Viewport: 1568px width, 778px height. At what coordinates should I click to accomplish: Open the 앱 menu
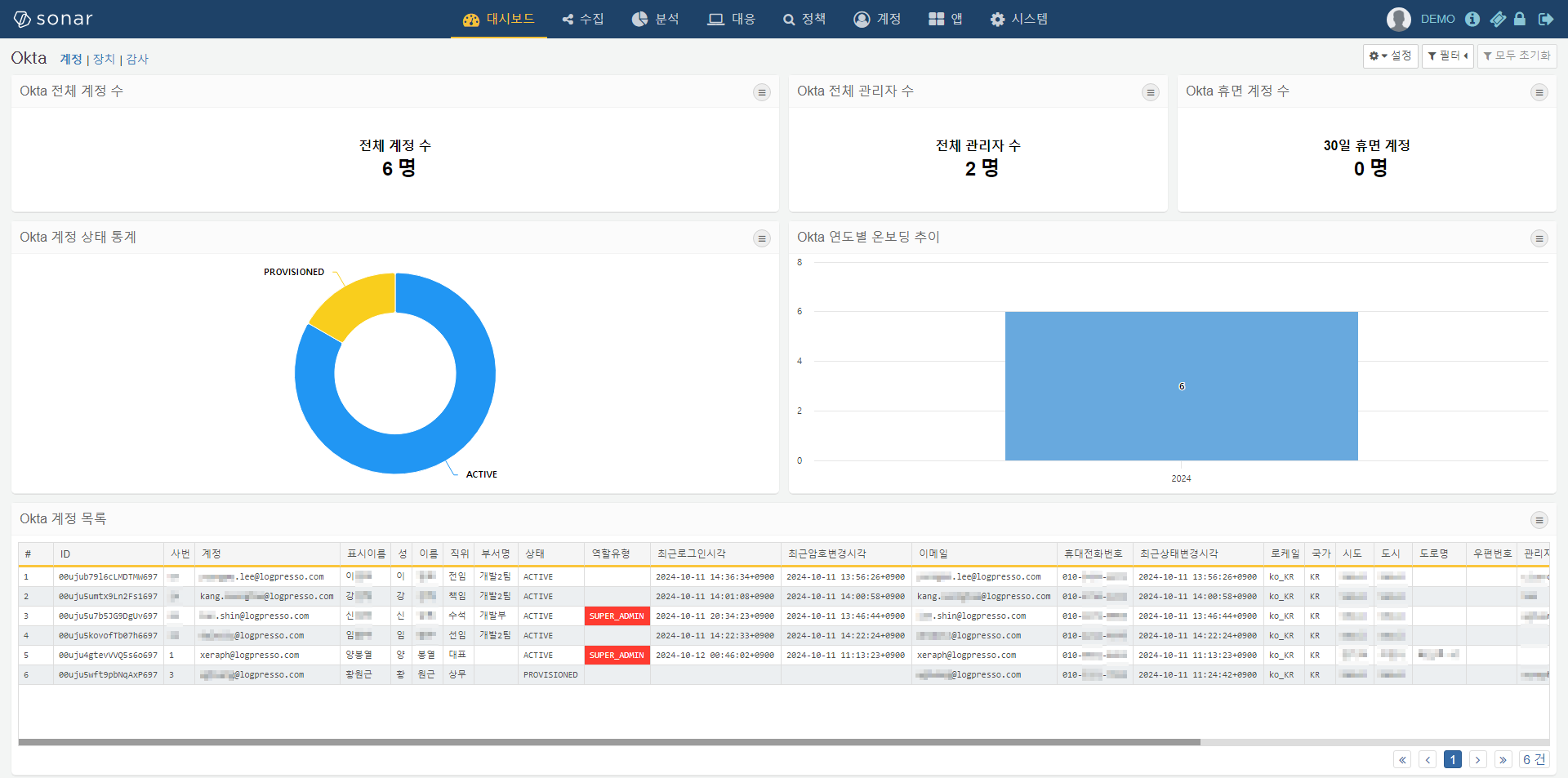pos(946,19)
